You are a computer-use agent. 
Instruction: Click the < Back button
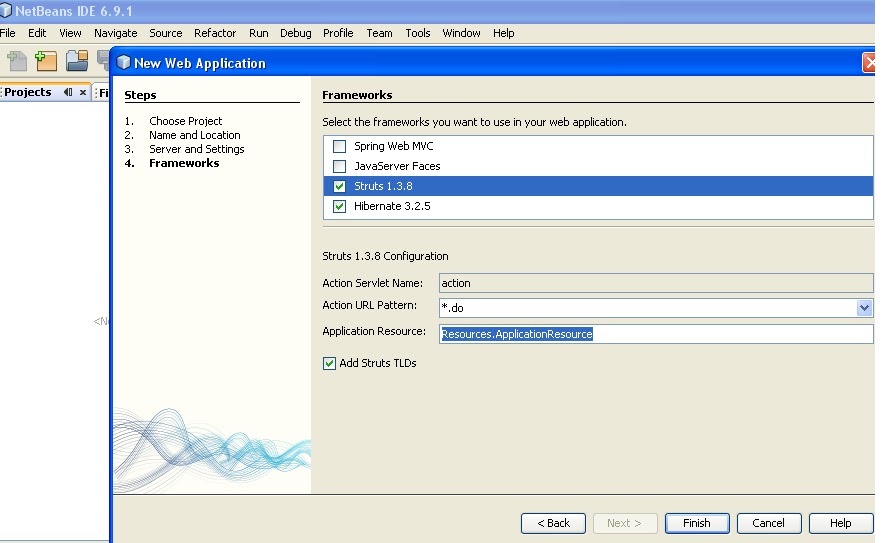coord(553,523)
